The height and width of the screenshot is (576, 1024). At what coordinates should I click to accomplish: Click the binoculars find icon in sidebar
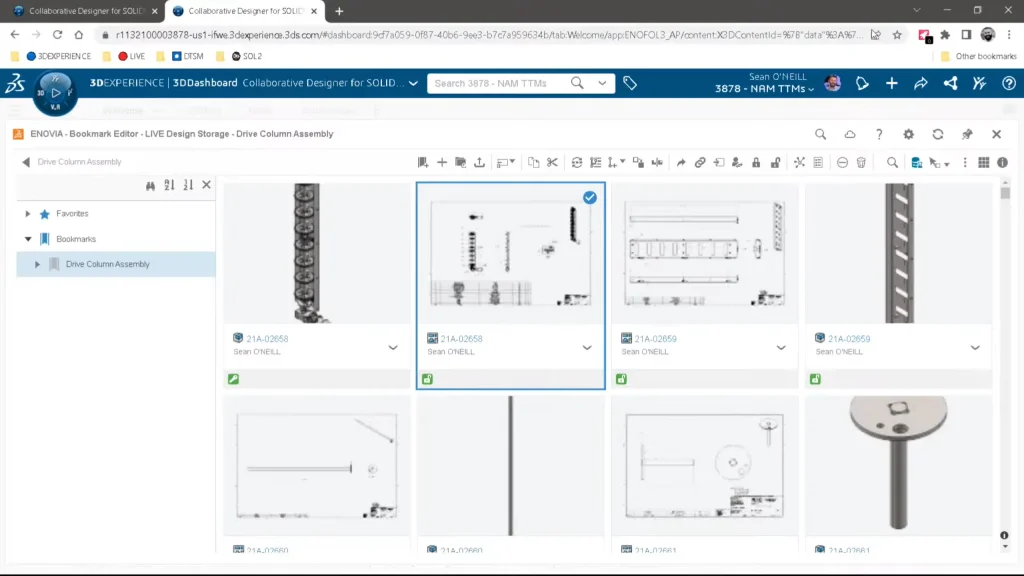[151, 185]
